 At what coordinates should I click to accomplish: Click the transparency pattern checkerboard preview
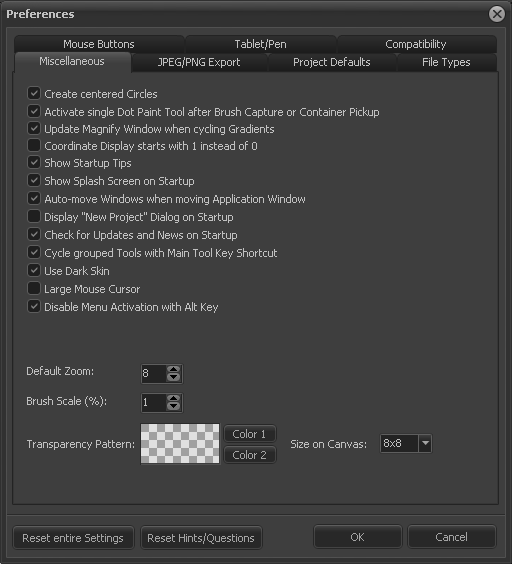tap(180, 444)
